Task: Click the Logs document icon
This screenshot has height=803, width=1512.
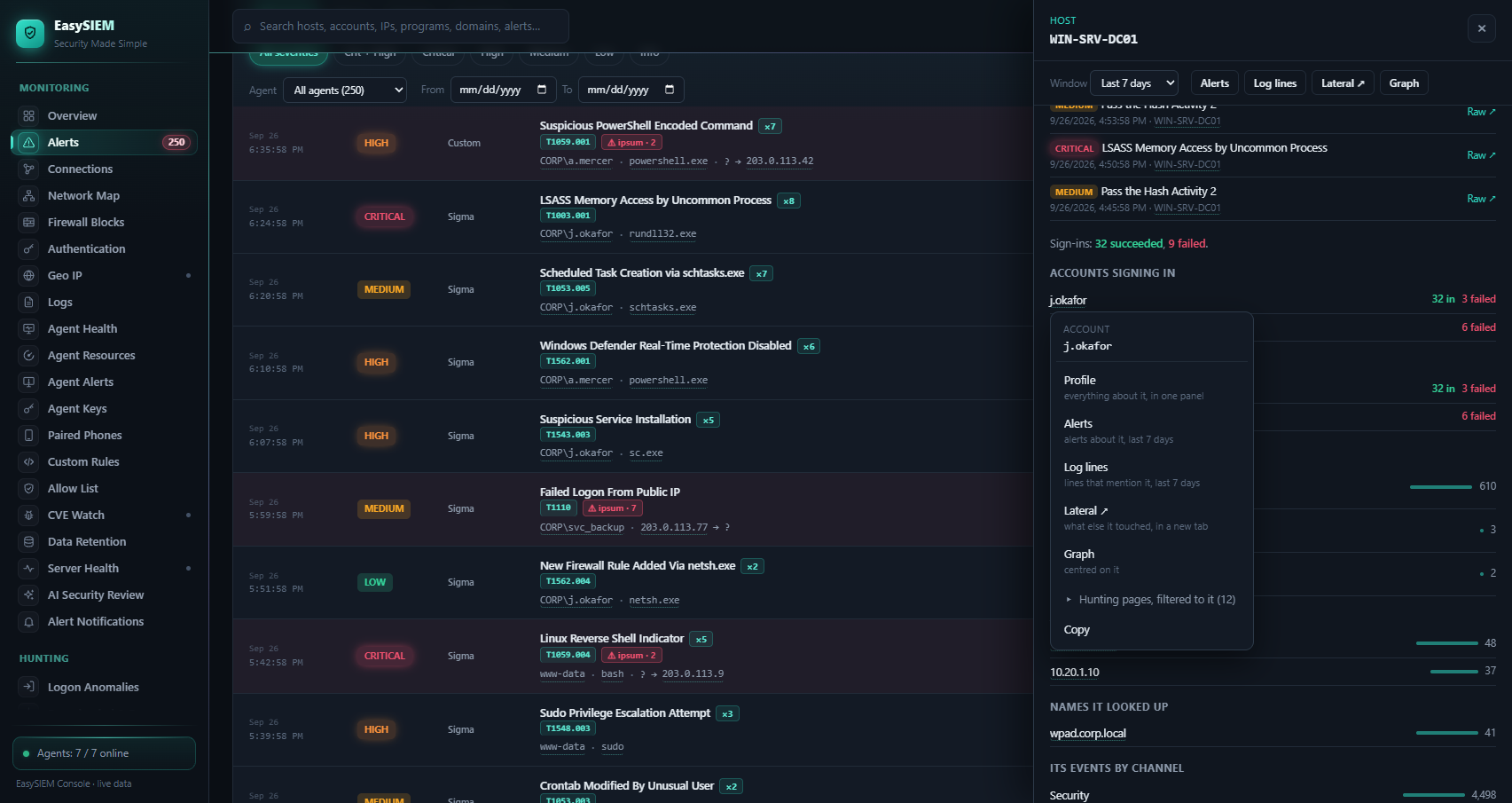Action: click(29, 303)
